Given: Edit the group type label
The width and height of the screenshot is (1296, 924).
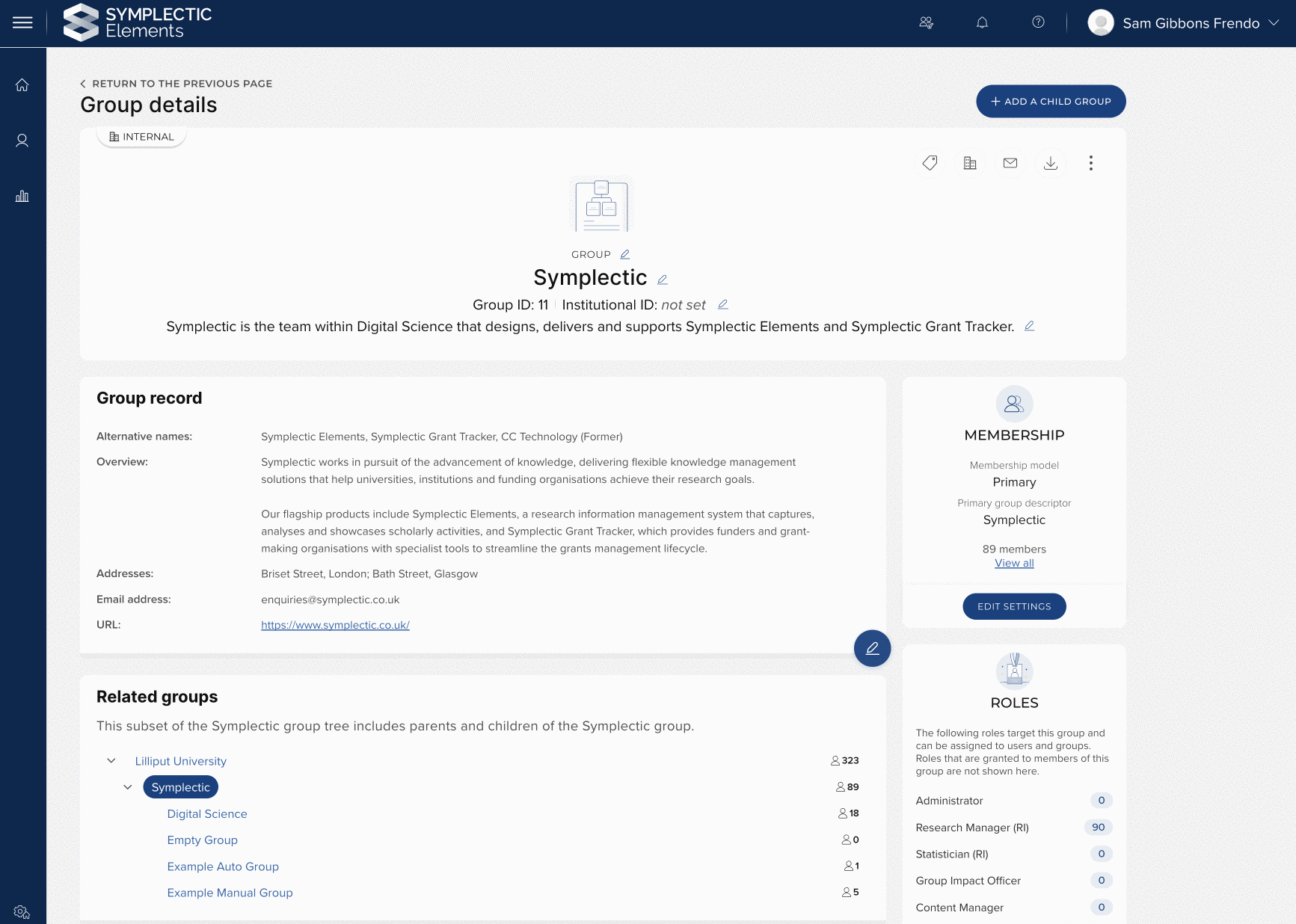Looking at the screenshot, I should click(x=625, y=254).
